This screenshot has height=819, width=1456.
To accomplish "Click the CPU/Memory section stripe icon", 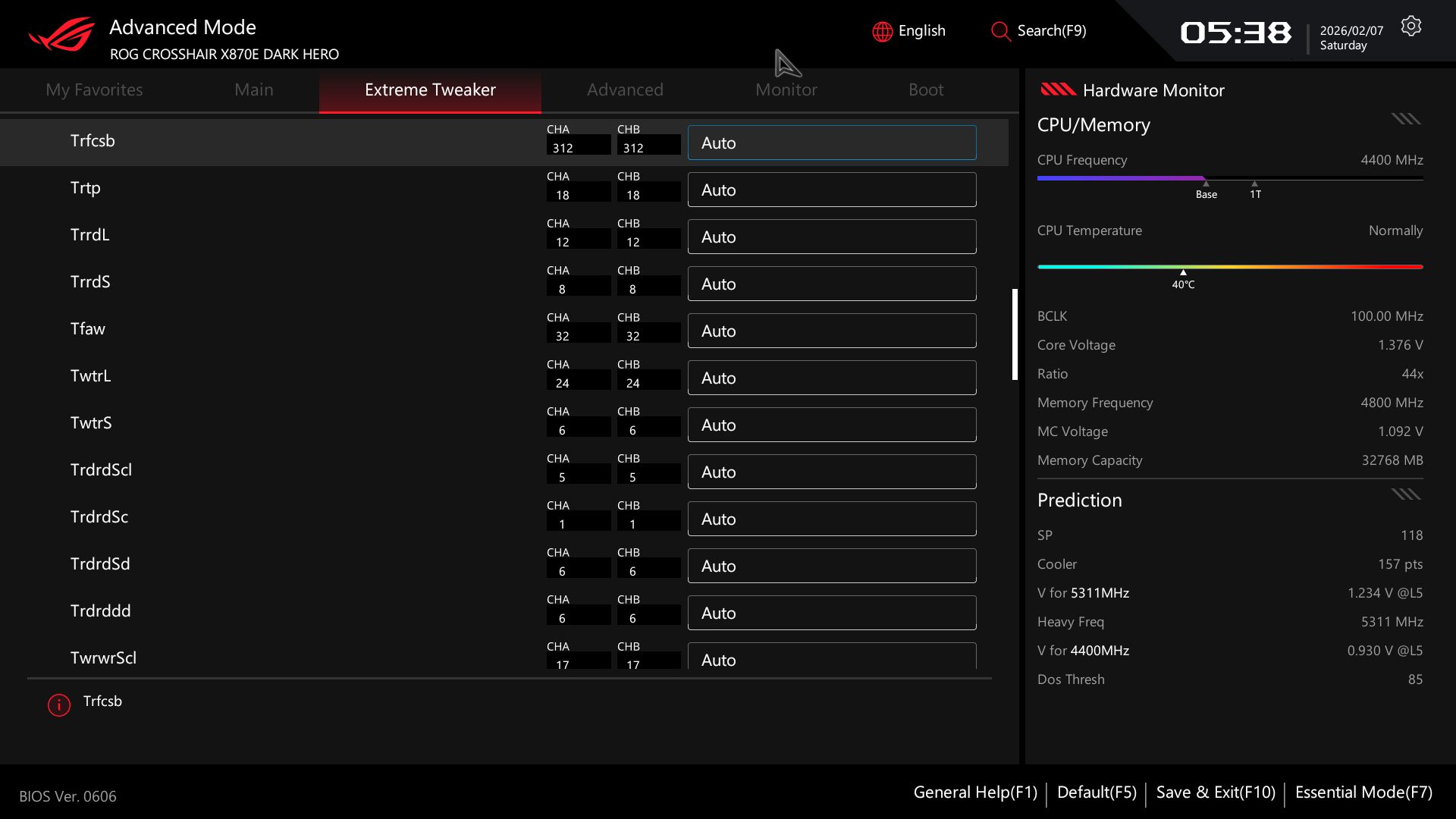I will pos(1405,119).
